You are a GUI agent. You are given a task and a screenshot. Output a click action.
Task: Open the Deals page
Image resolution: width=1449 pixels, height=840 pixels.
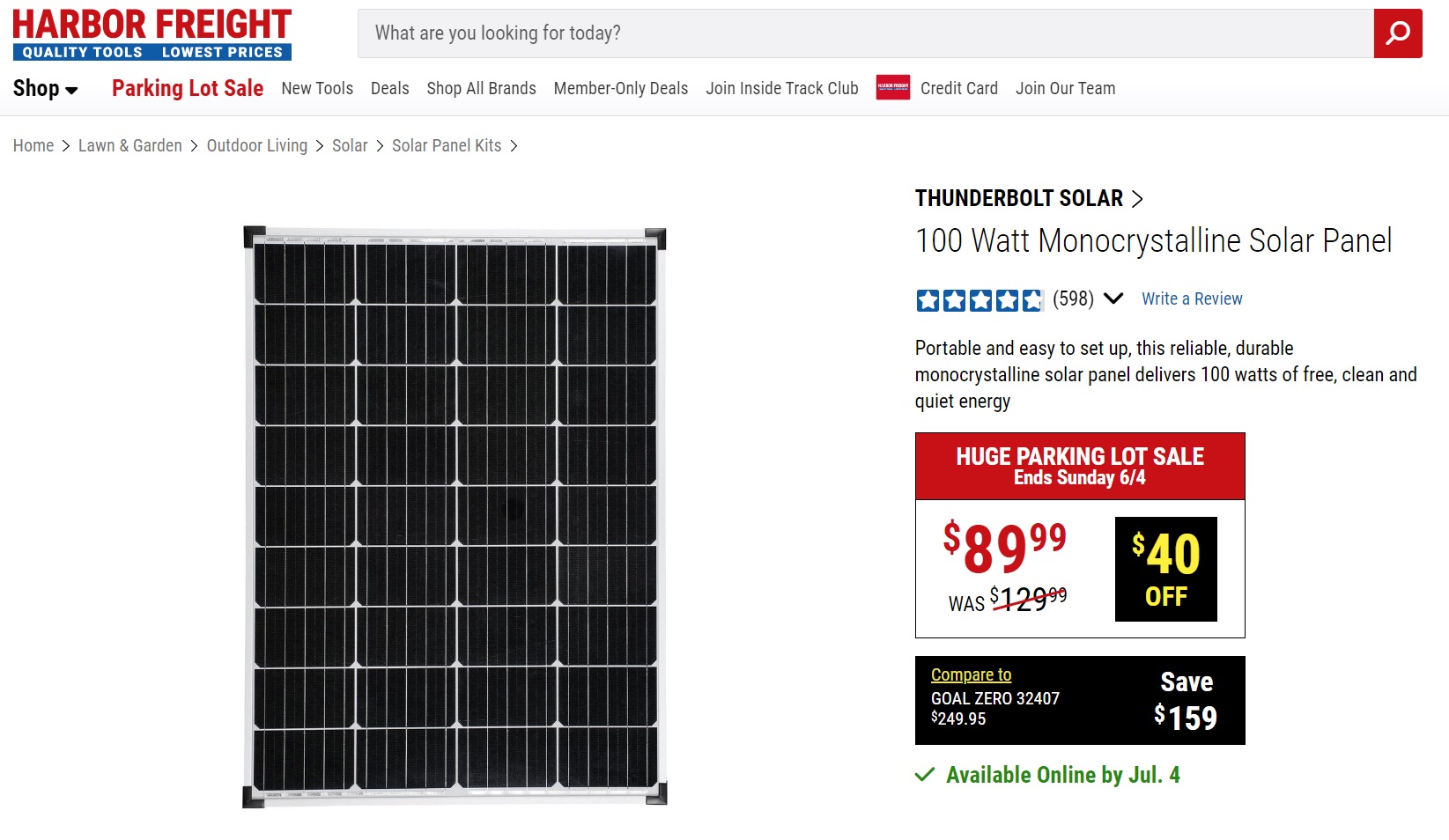[x=389, y=88]
